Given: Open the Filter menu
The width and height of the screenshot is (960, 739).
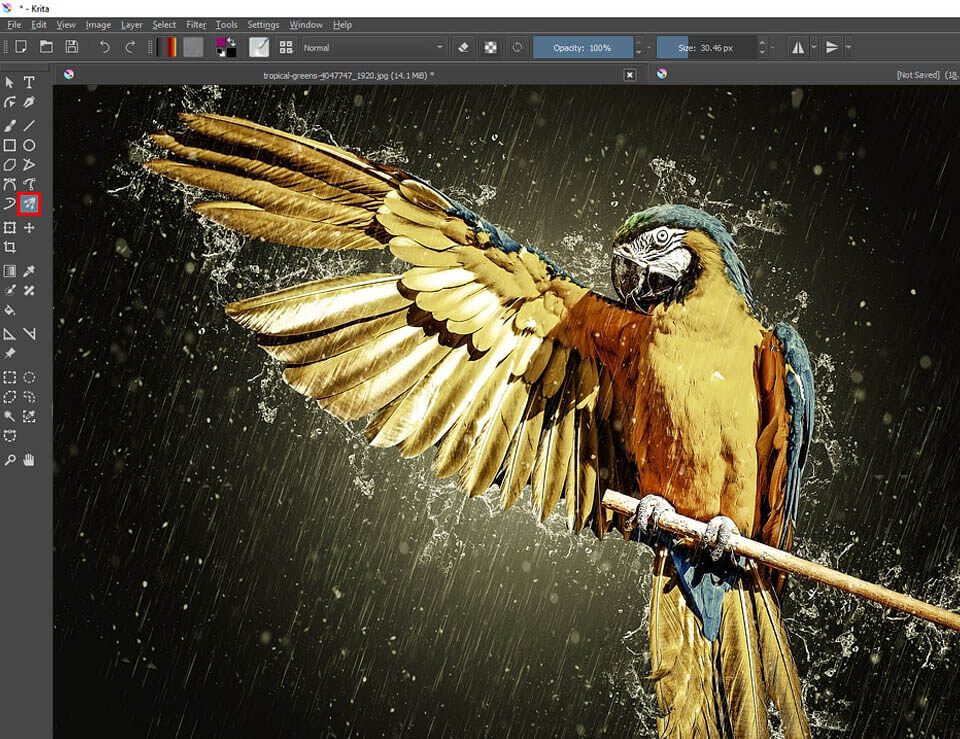Looking at the screenshot, I should [x=196, y=25].
